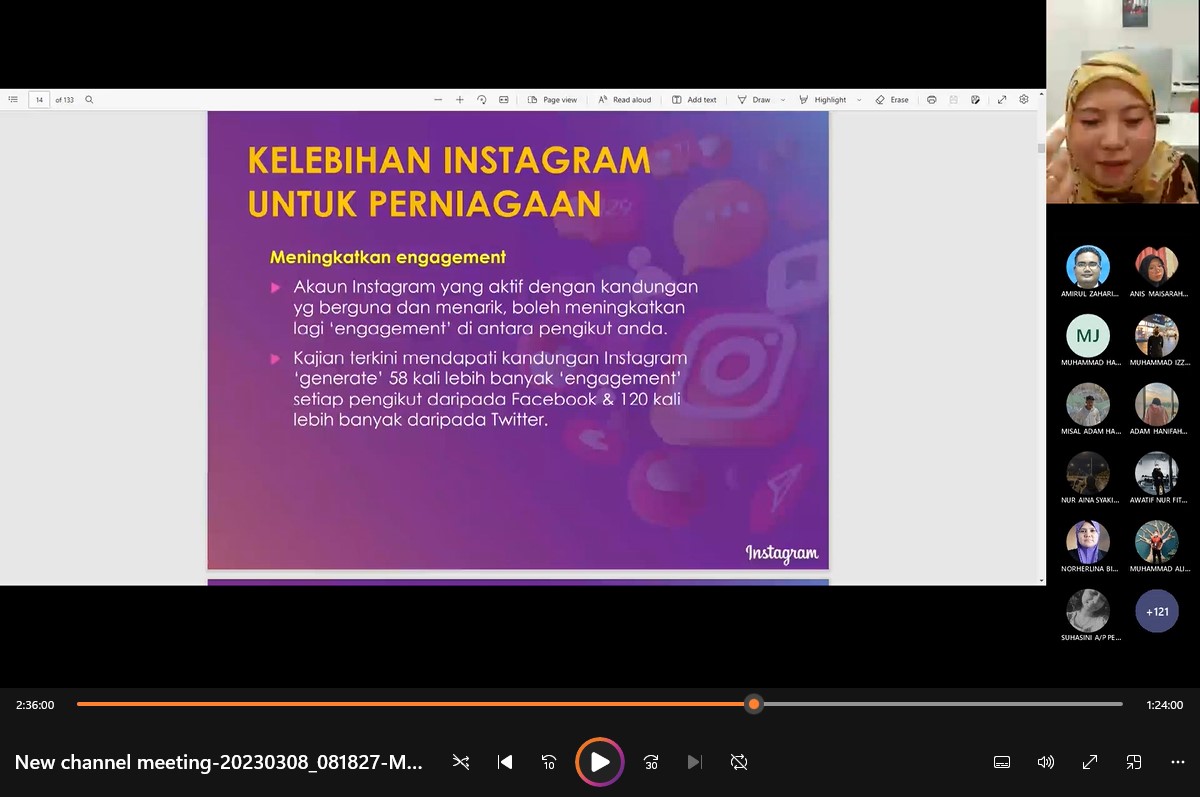Click the Suhasini participant avatar
Viewport: 1200px width, 797px height.
pyautogui.click(x=1088, y=611)
